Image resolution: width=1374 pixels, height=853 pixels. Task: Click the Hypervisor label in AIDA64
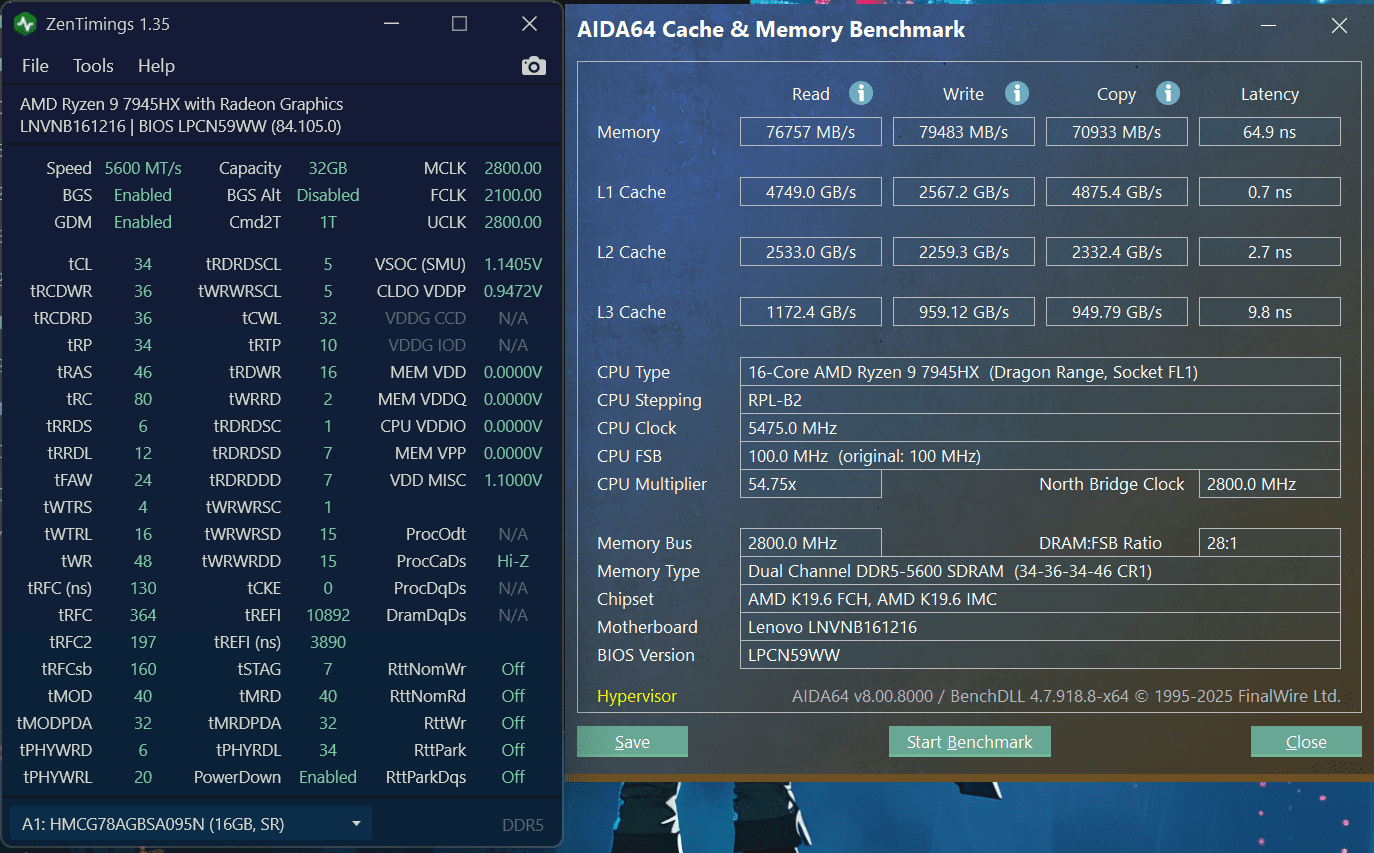coord(637,696)
